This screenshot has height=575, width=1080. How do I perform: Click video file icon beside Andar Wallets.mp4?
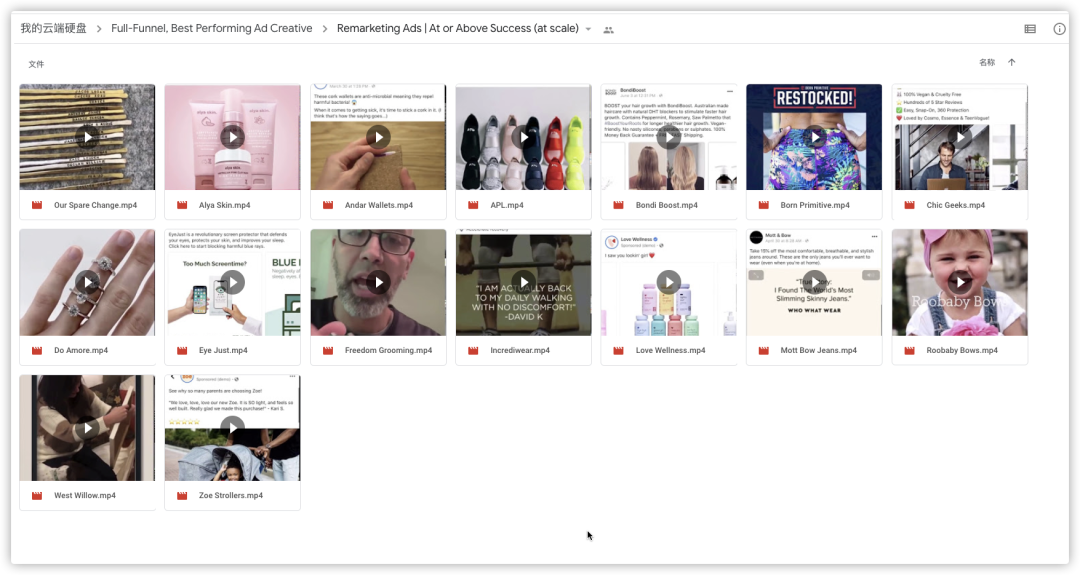(x=329, y=205)
